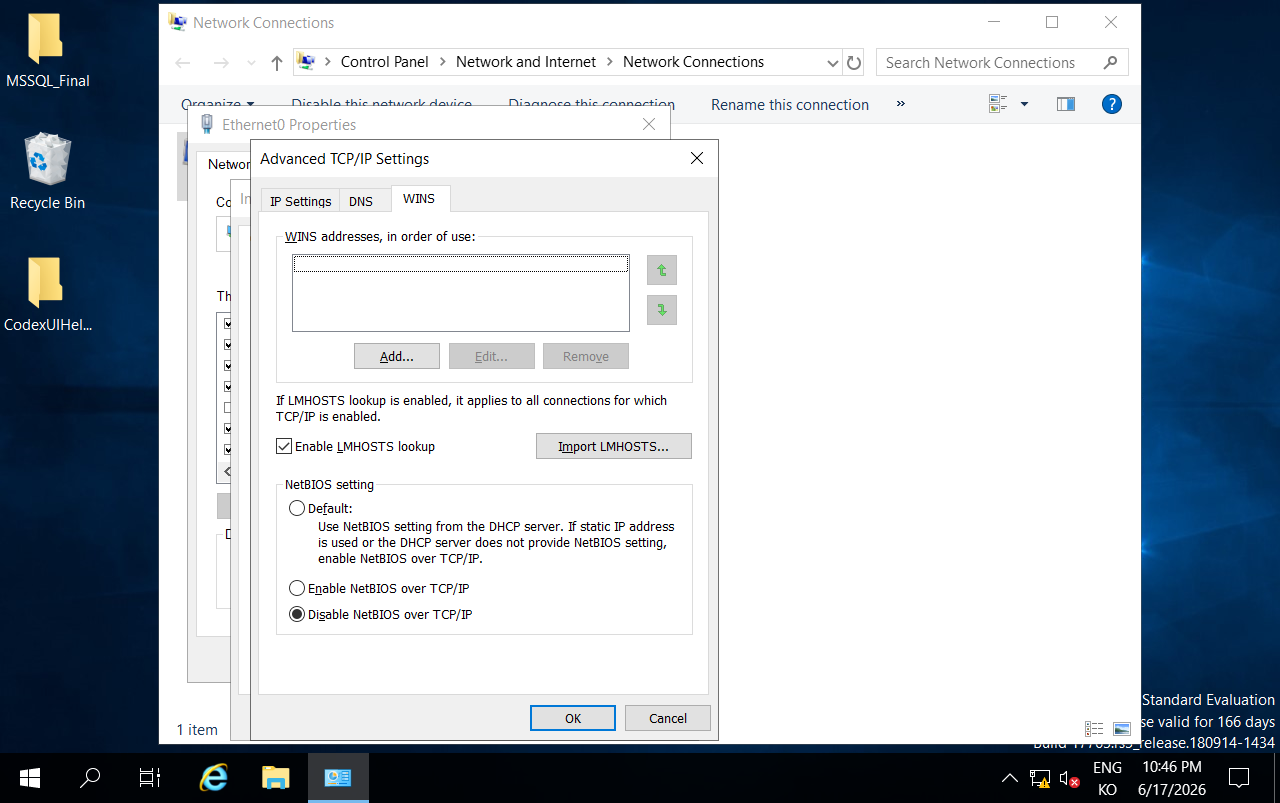
Task: Open Internet Explorer from the taskbar
Action: pos(214,777)
